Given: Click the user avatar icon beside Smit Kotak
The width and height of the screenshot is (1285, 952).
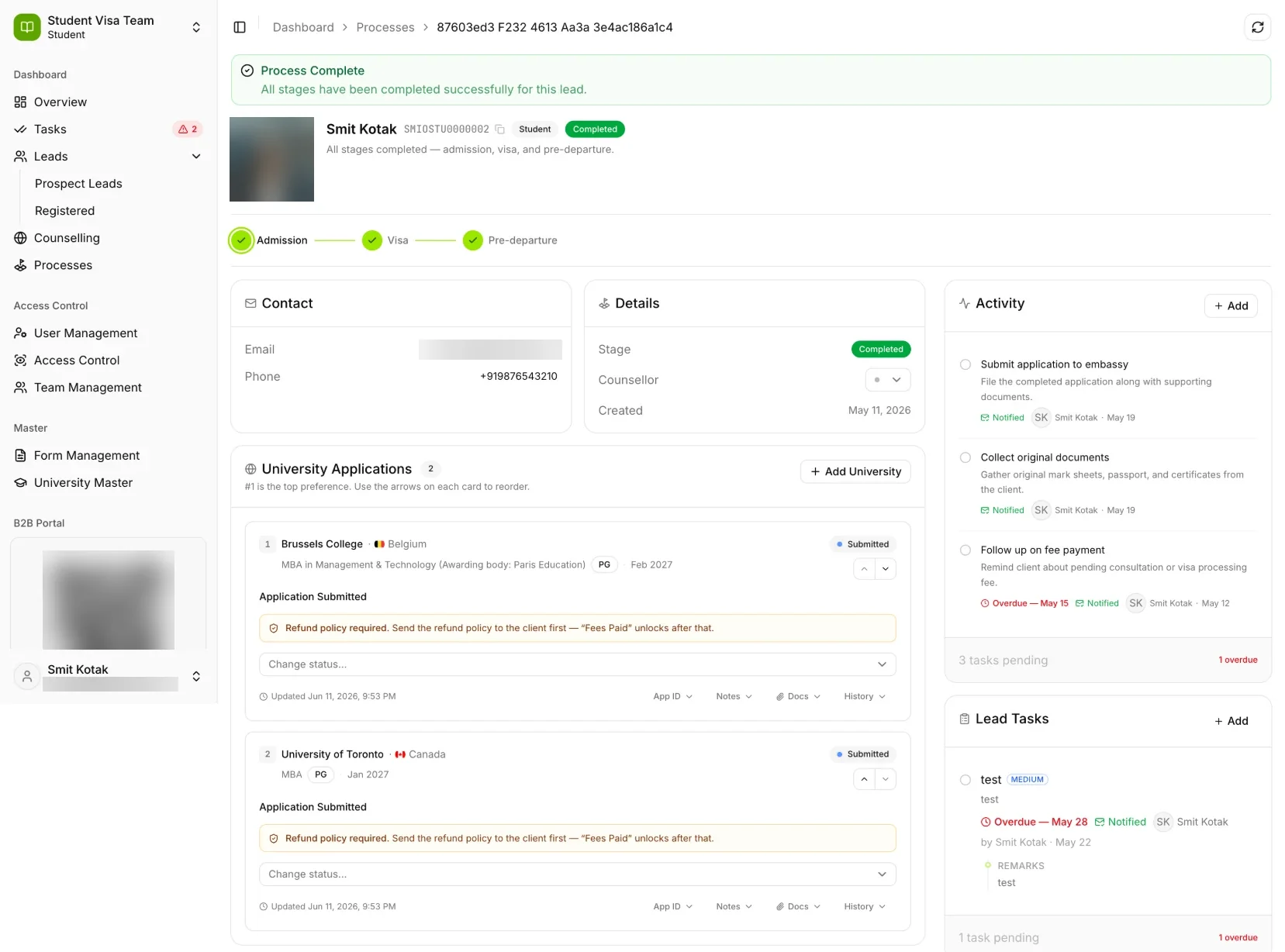Looking at the screenshot, I should pos(27,676).
